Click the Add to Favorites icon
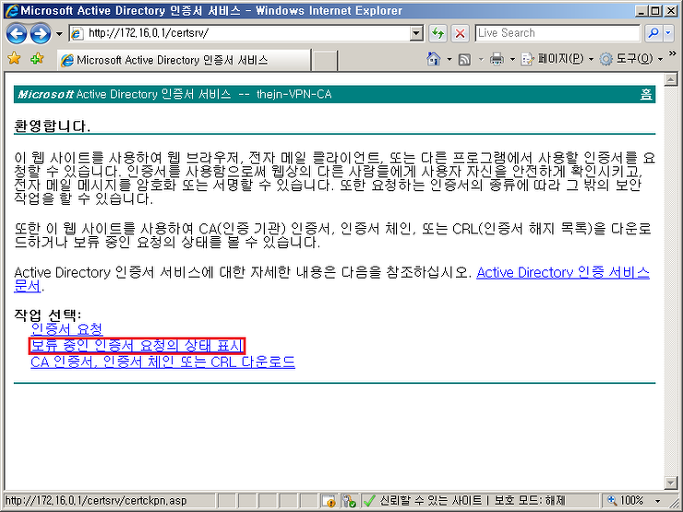Image resolution: width=683 pixels, height=512 pixels. pos(37,58)
